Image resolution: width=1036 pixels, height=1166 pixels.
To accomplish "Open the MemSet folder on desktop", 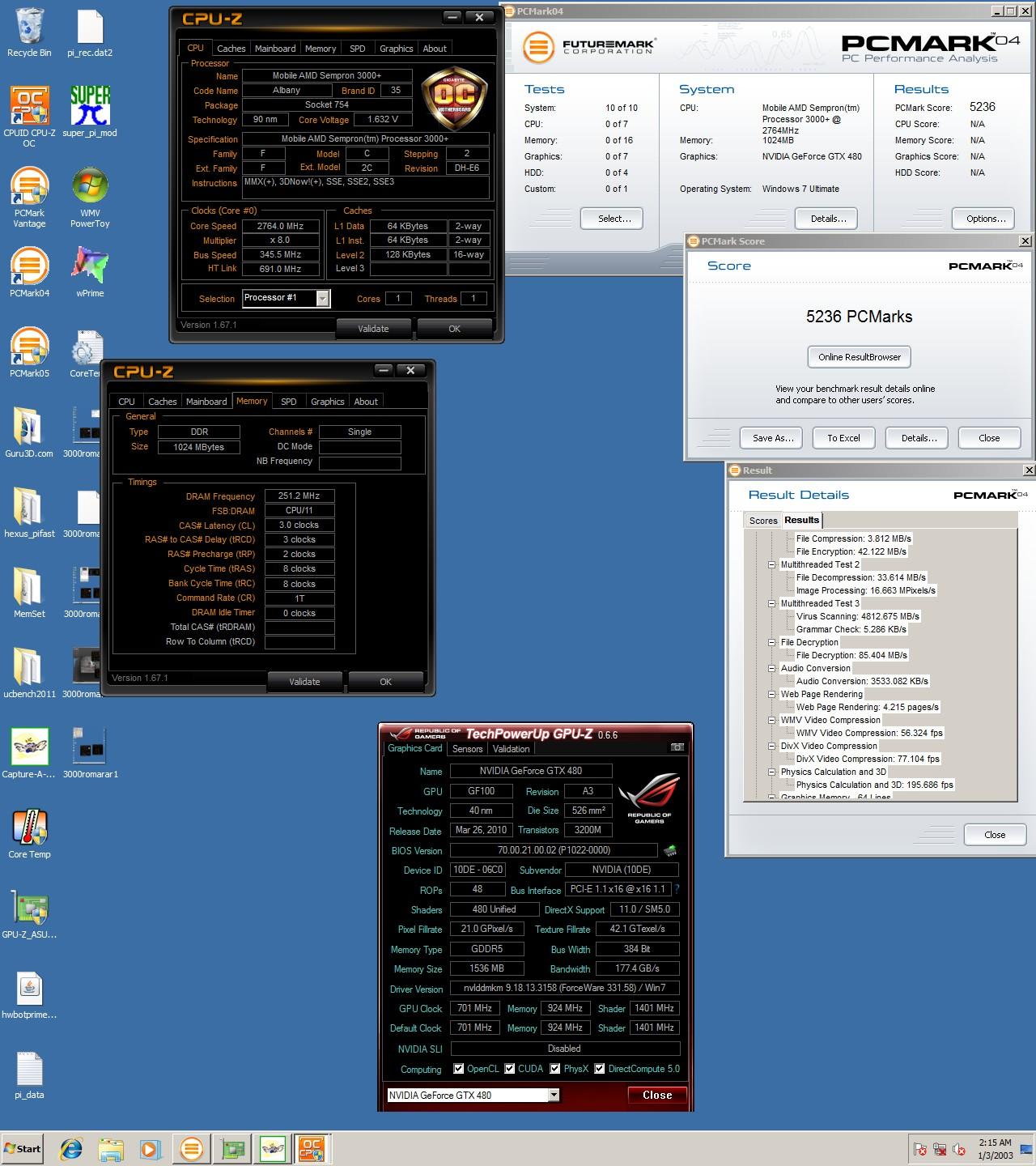I will point(29,593).
